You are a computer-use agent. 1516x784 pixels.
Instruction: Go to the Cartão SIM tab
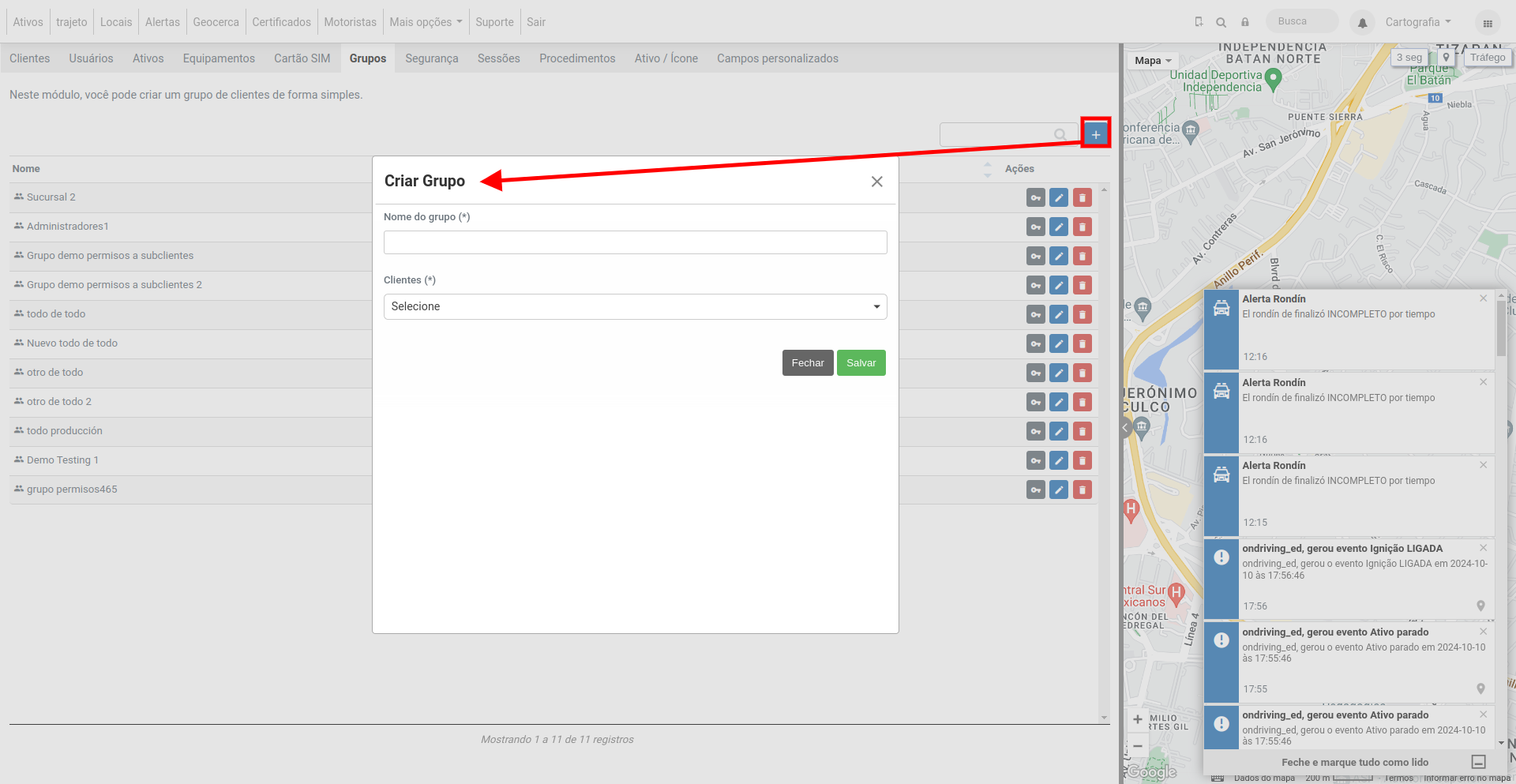[302, 58]
